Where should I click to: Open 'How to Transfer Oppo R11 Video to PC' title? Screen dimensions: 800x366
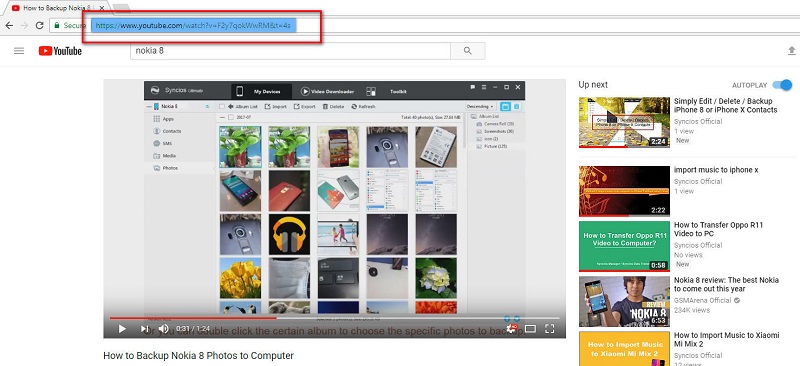pos(718,229)
